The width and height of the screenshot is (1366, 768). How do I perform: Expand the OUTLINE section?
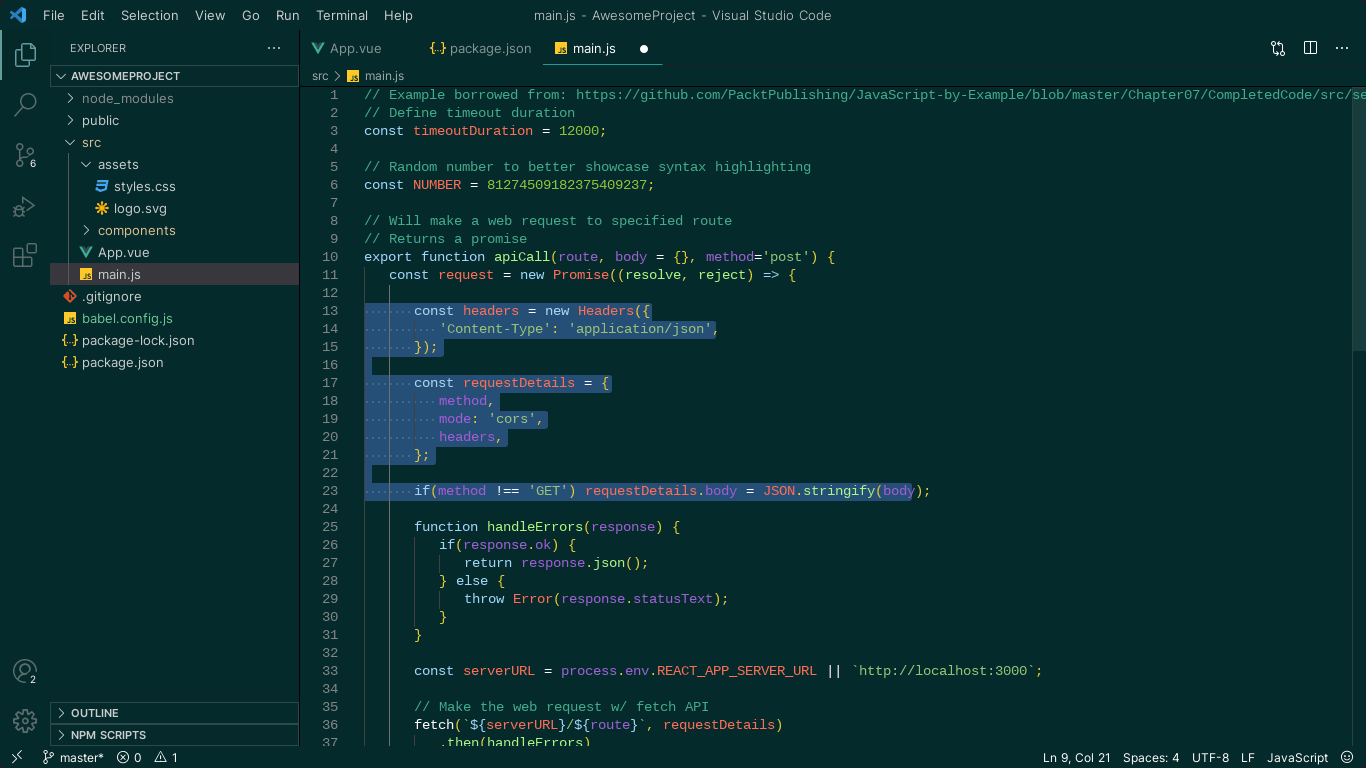(x=174, y=713)
